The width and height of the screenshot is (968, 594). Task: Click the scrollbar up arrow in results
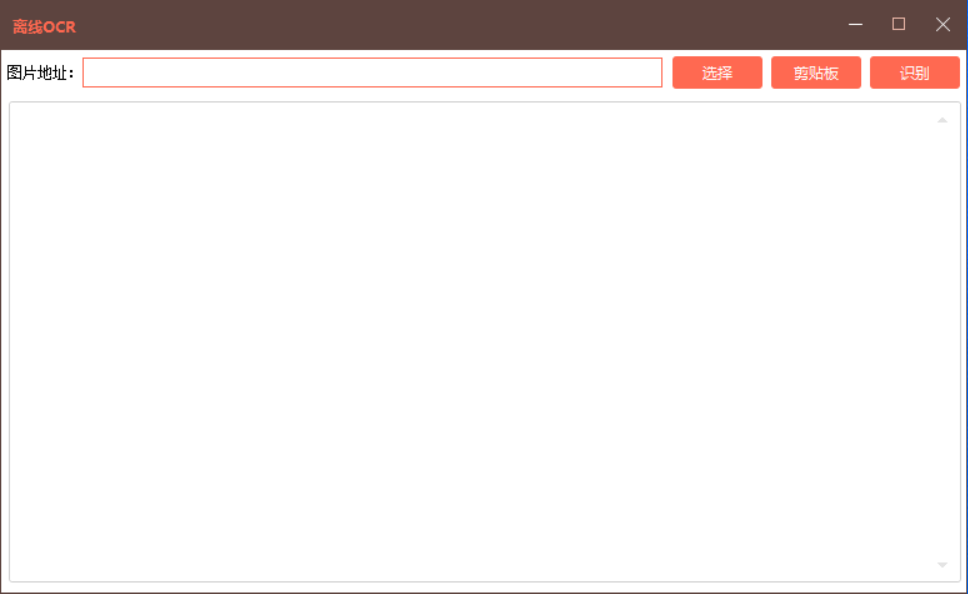point(942,120)
